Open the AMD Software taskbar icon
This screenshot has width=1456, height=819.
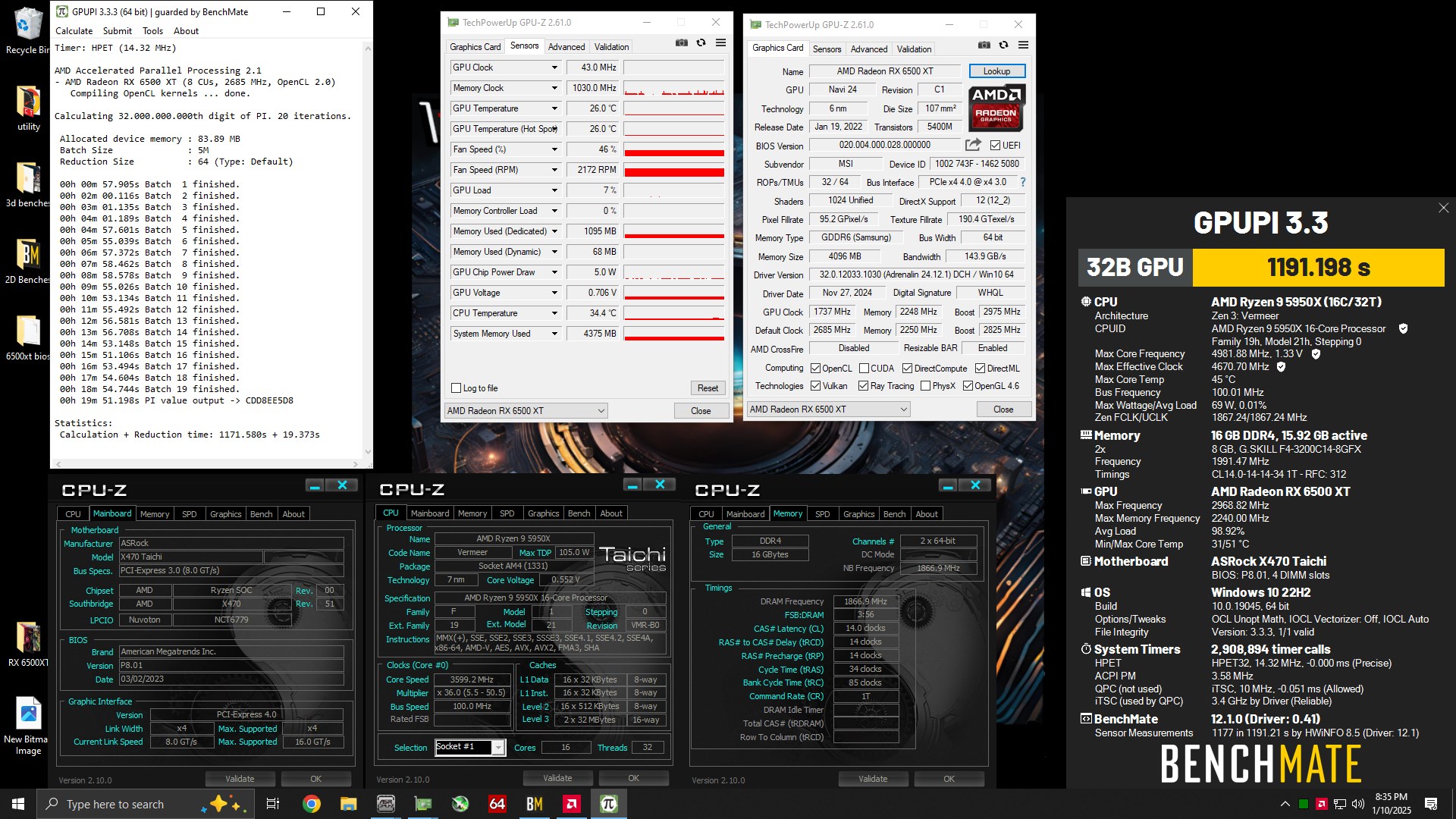572,804
